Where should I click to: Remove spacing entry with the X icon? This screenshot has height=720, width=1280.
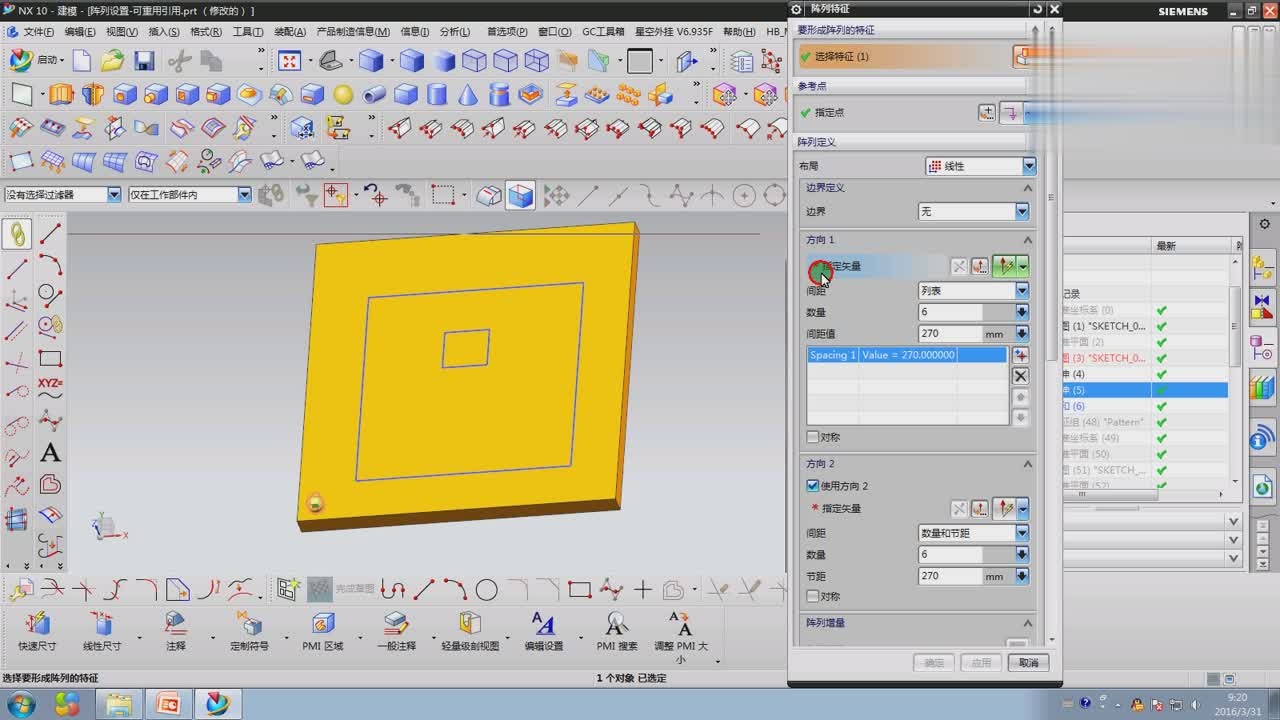point(1020,376)
